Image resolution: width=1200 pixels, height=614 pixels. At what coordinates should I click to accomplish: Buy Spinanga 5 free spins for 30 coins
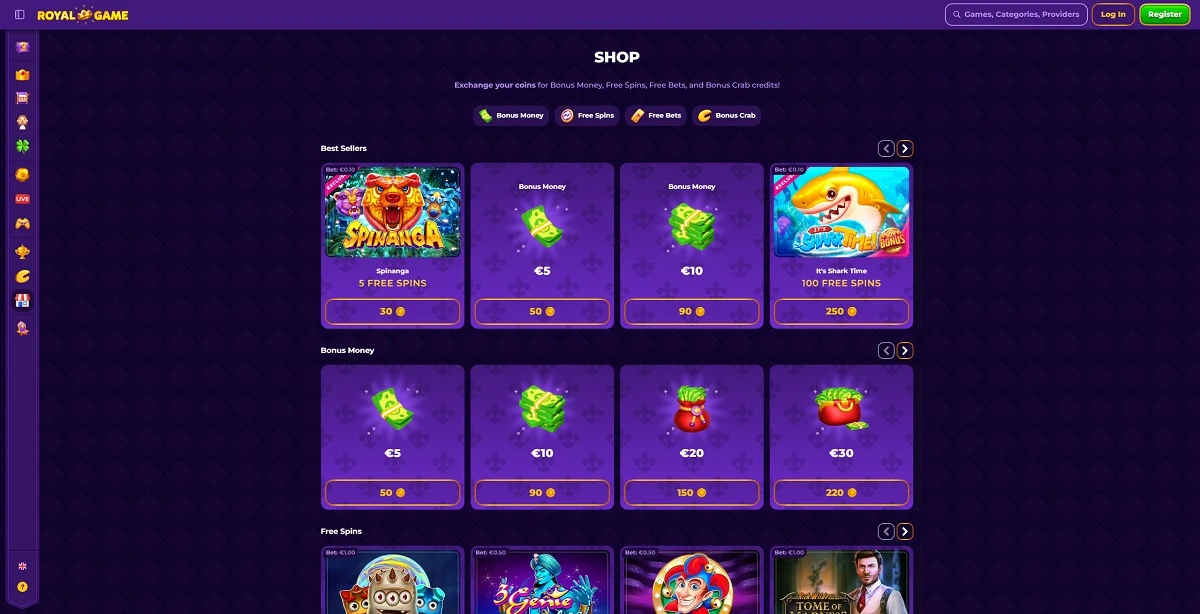pos(393,312)
